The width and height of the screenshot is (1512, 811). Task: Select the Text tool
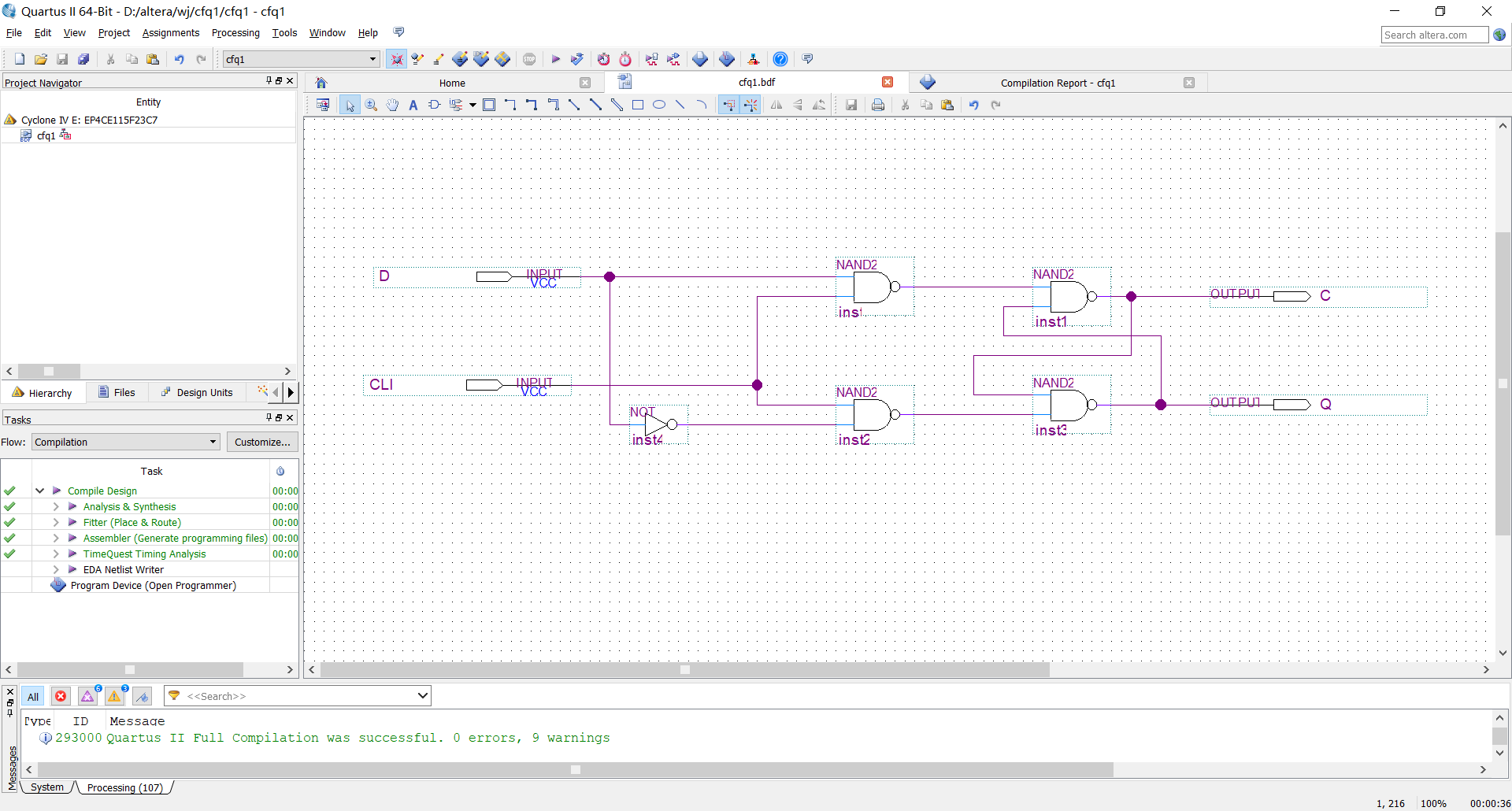coord(413,105)
